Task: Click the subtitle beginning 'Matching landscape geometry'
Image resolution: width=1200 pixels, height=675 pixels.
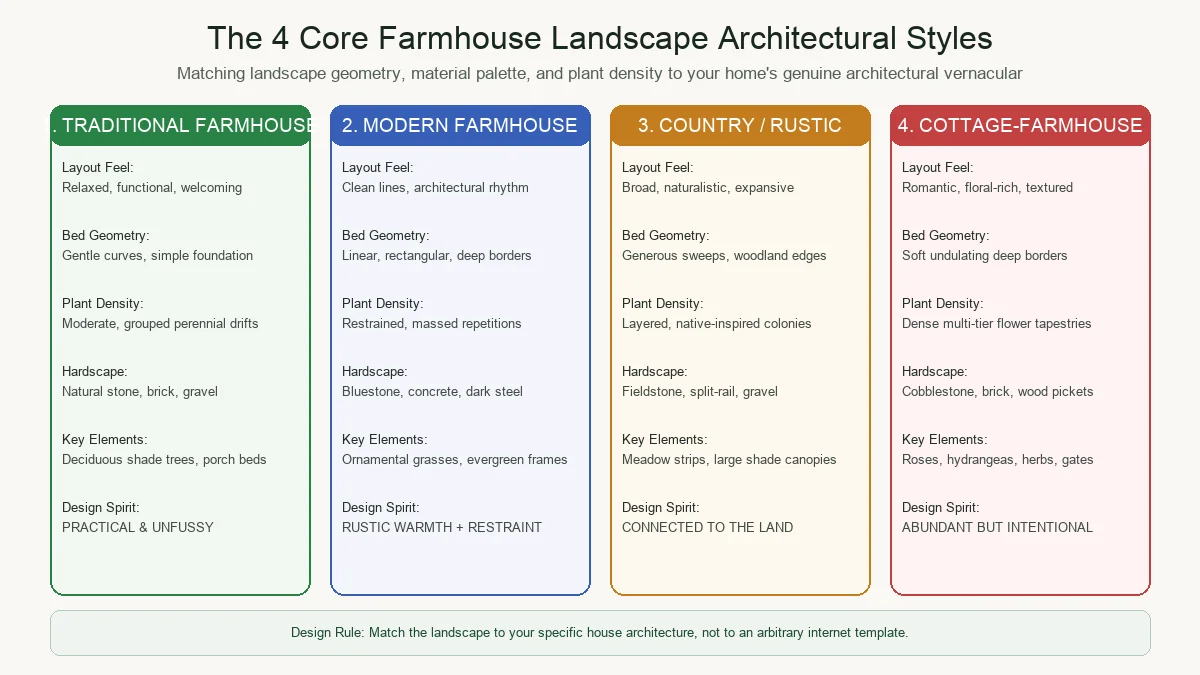Action: [x=600, y=73]
